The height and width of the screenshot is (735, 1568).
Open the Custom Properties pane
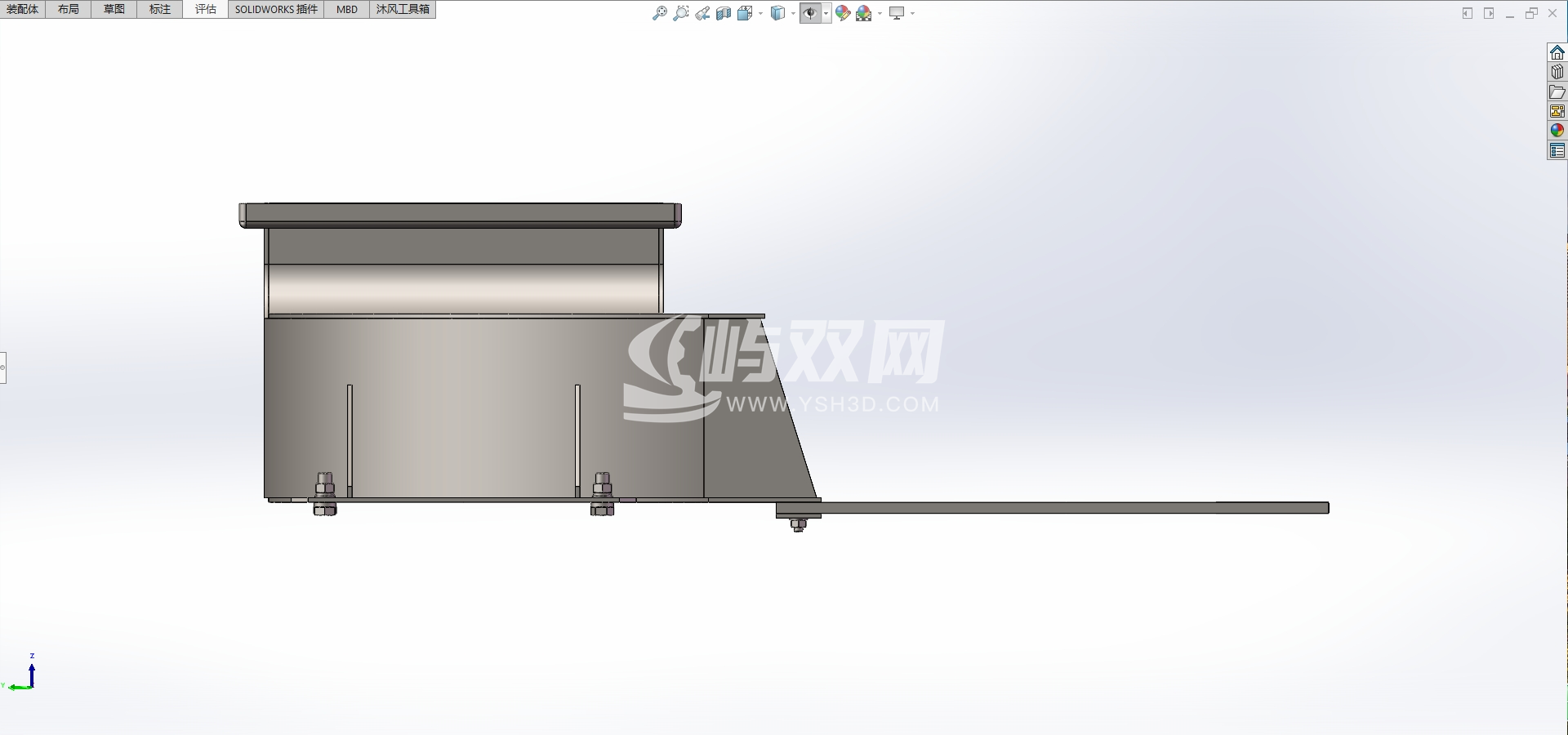pyautogui.click(x=1557, y=150)
